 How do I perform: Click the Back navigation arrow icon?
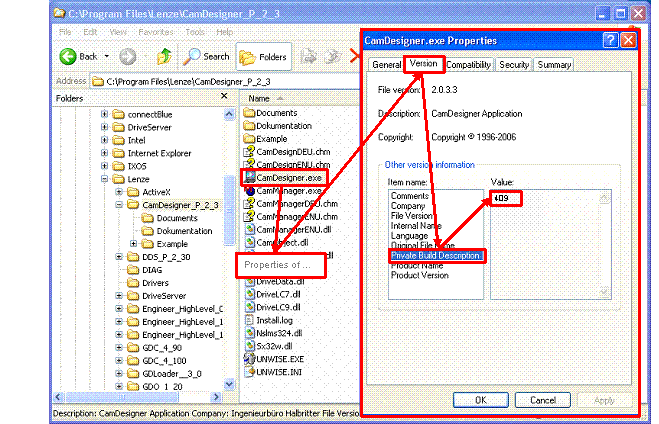click(69, 56)
